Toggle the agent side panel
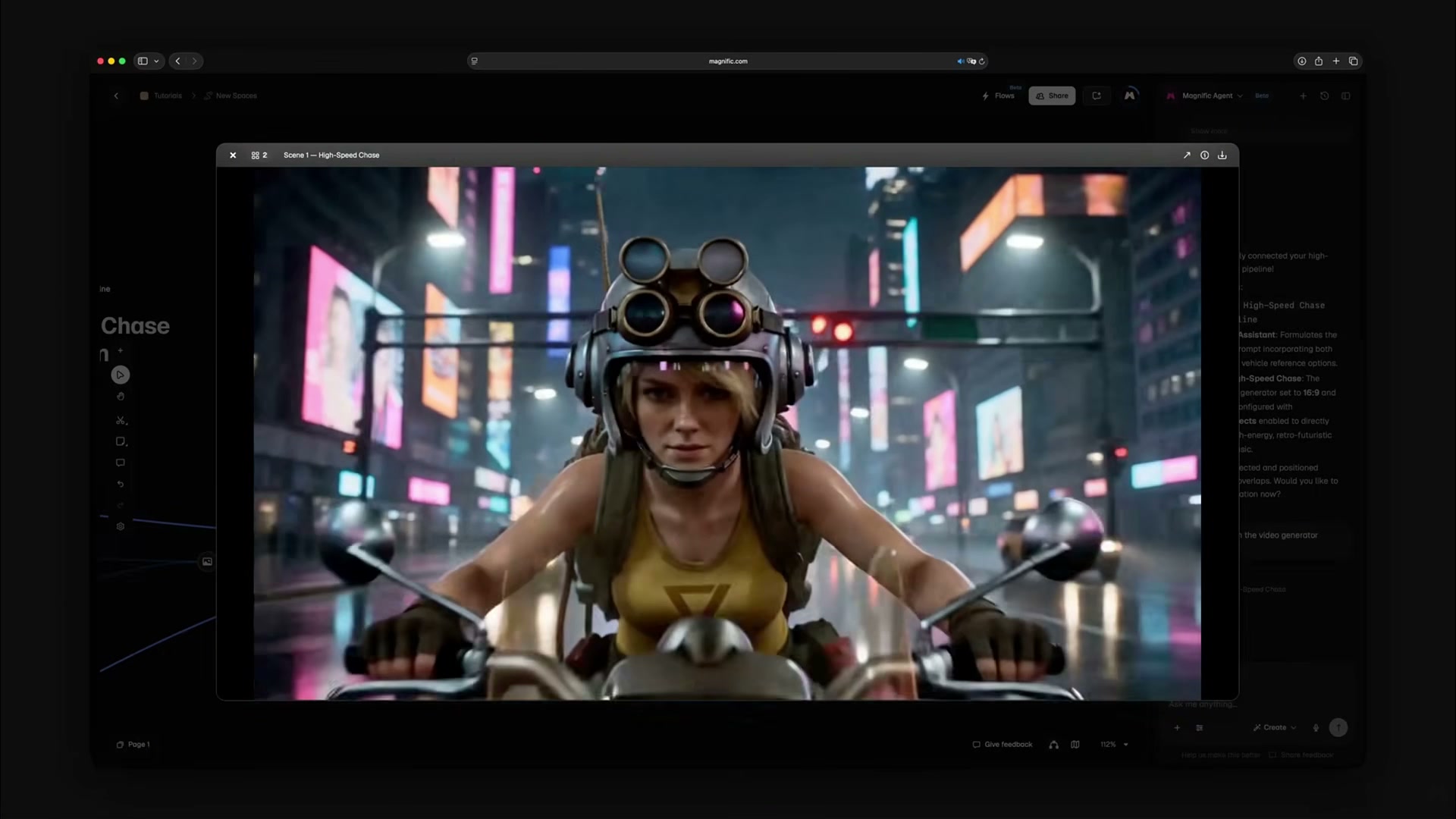 (x=1346, y=96)
